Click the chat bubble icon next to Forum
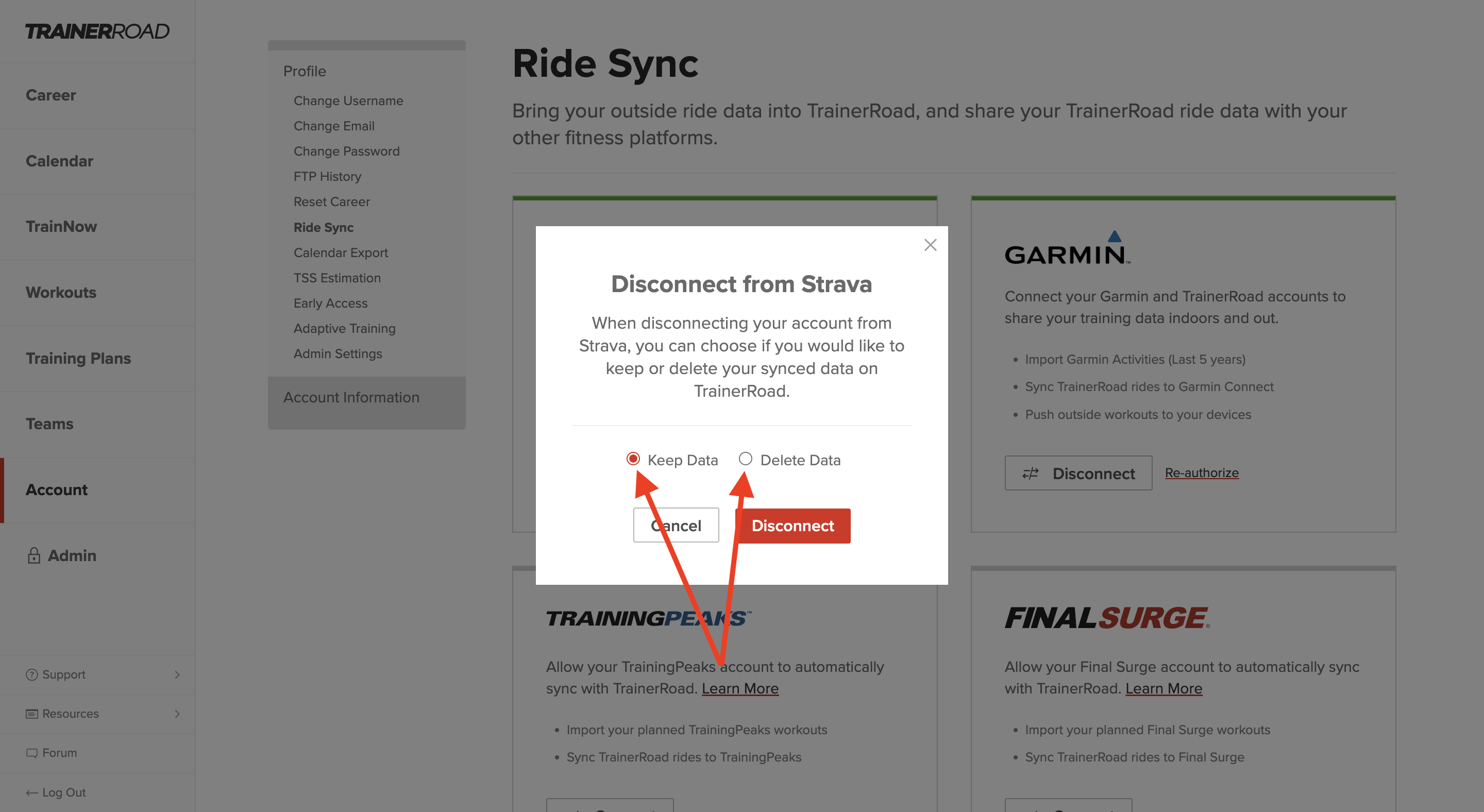The width and height of the screenshot is (1484, 812). [x=30, y=752]
